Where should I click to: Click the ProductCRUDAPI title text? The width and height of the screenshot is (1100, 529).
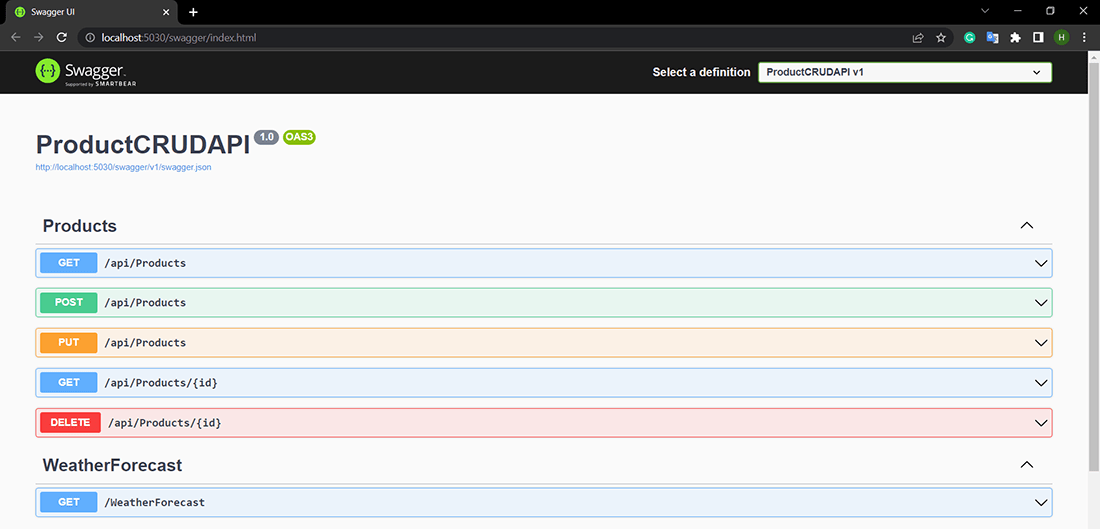[143, 145]
